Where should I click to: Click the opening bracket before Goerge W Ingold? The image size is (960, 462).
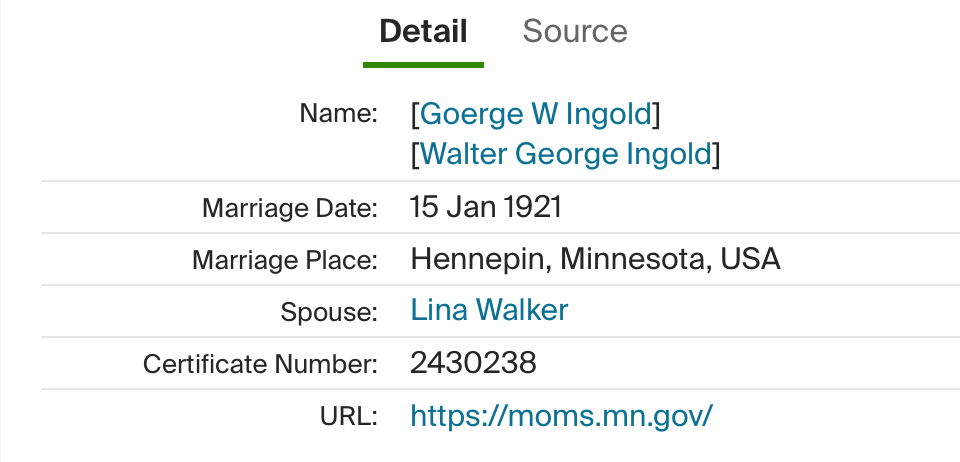[415, 114]
